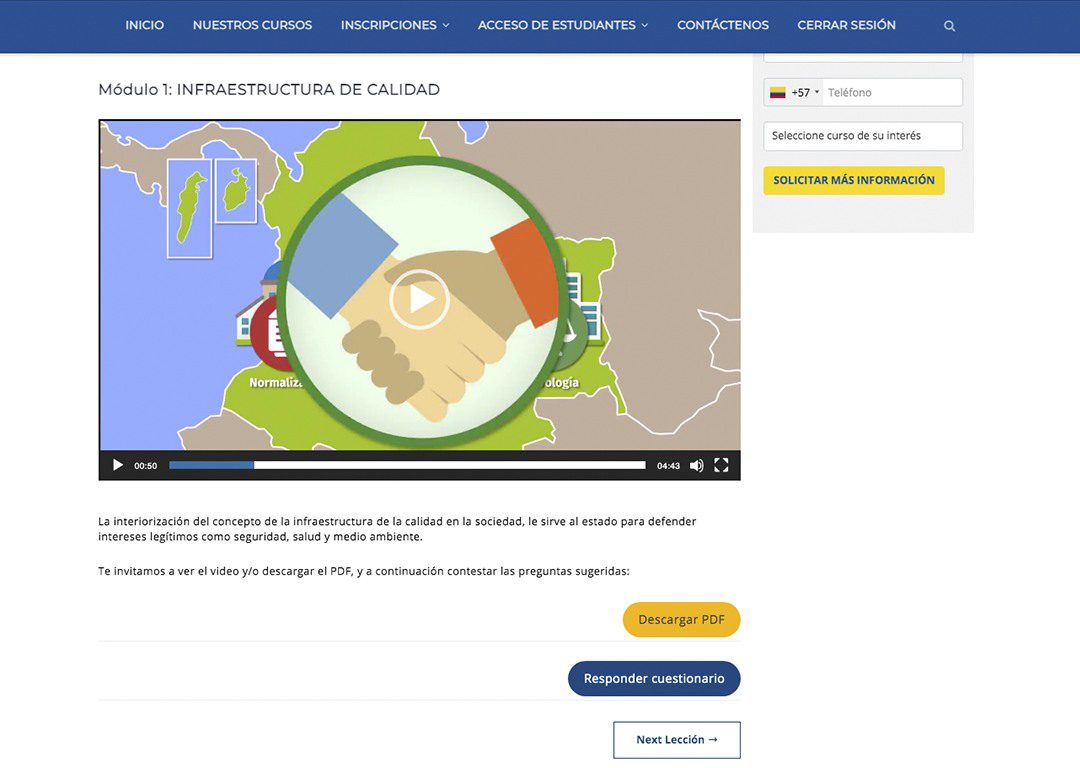1080x768 pixels.
Task: Click CERRAR SESIÓN to log out
Action: coord(846,25)
